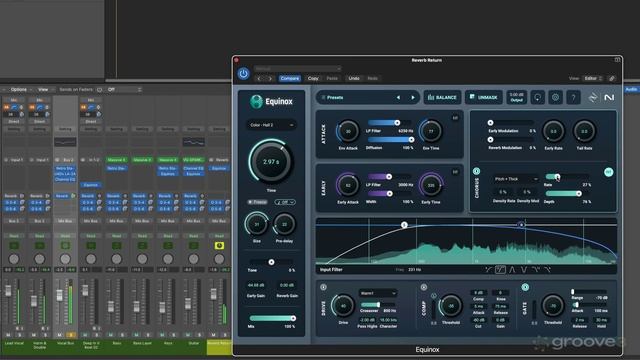The width and height of the screenshot is (640, 360).
Task: Click the Early Gain value field
Action: coord(256,285)
